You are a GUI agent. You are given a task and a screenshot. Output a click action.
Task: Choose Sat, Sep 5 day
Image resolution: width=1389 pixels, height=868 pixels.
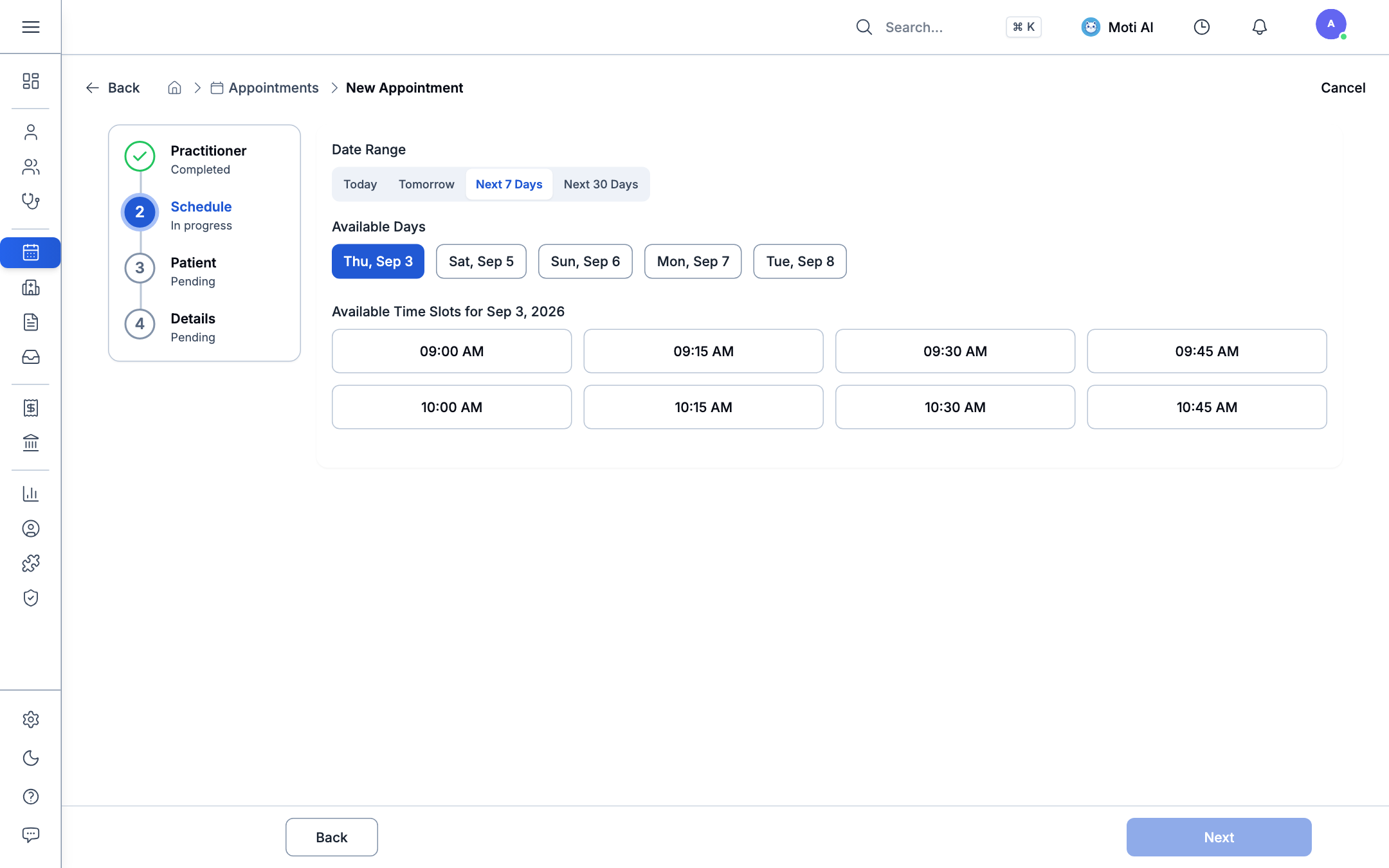click(481, 261)
